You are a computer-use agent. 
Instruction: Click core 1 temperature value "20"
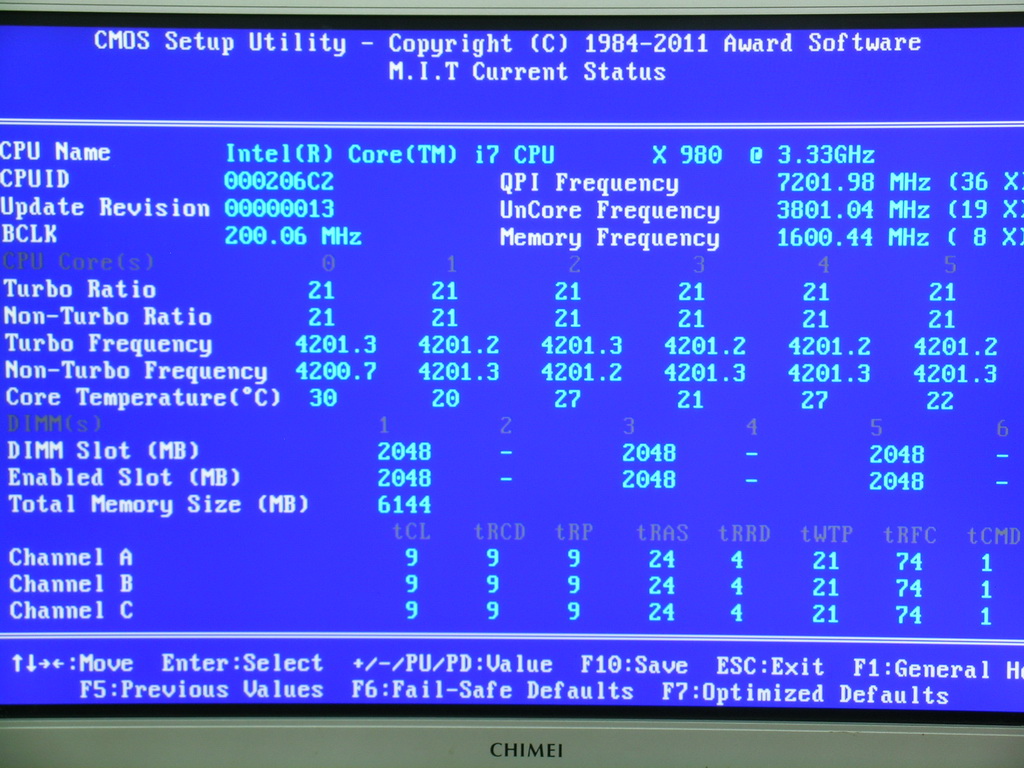(x=445, y=398)
